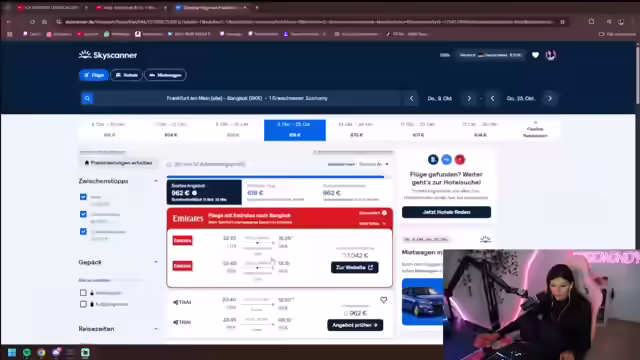
Task: Open the Flüge tab
Action: tap(94, 75)
